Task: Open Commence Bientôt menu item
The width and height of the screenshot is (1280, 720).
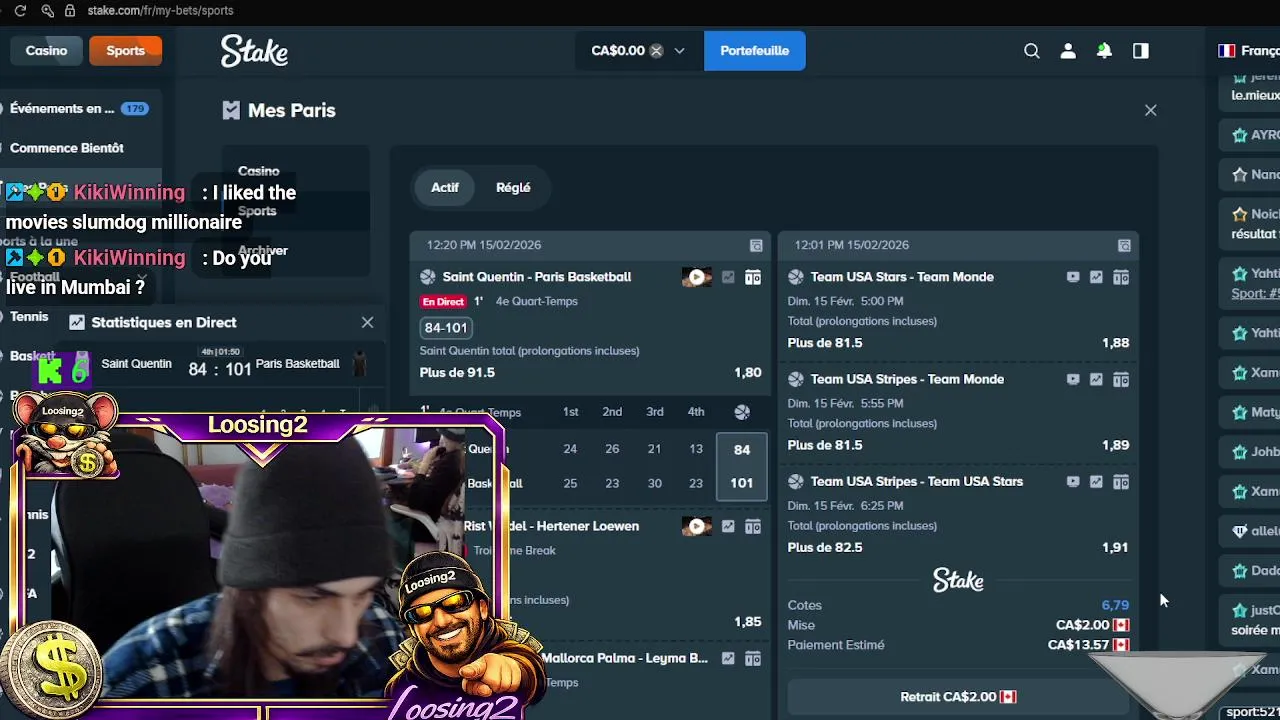Action: (x=66, y=148)
